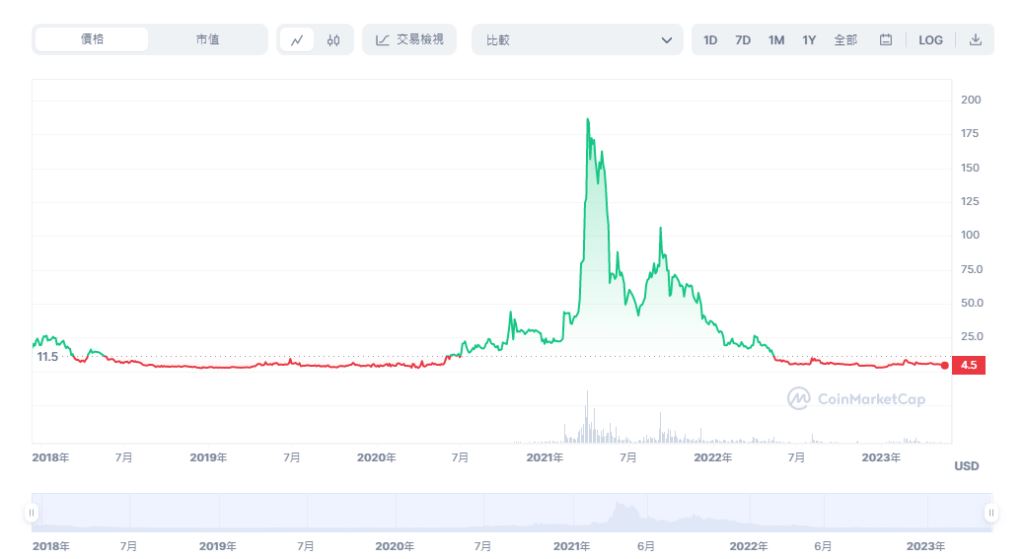Image resolution: width=1024 pixels, height=559 pixels.
Task: Click the 比較 dropdown chevron arrow
Action: click(x=667, y=40)
